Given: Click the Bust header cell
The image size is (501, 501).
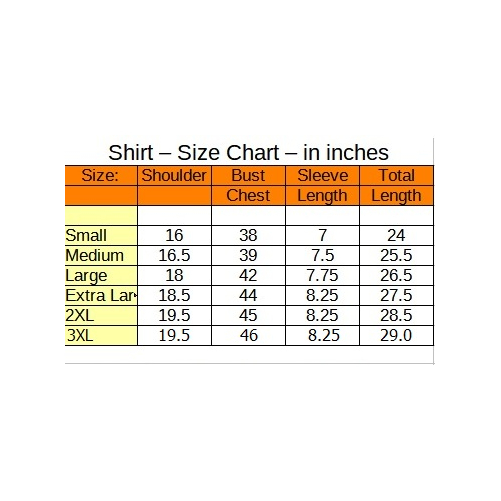Looking at the screenshot, I should (x=248, y=176).
